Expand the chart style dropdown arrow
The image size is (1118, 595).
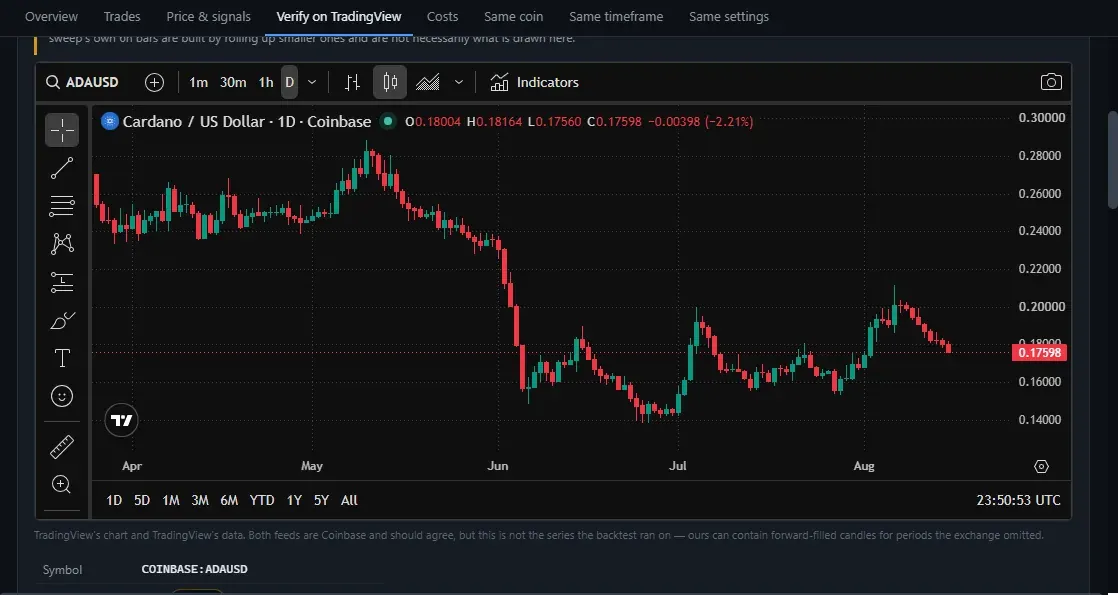point(458,82)
